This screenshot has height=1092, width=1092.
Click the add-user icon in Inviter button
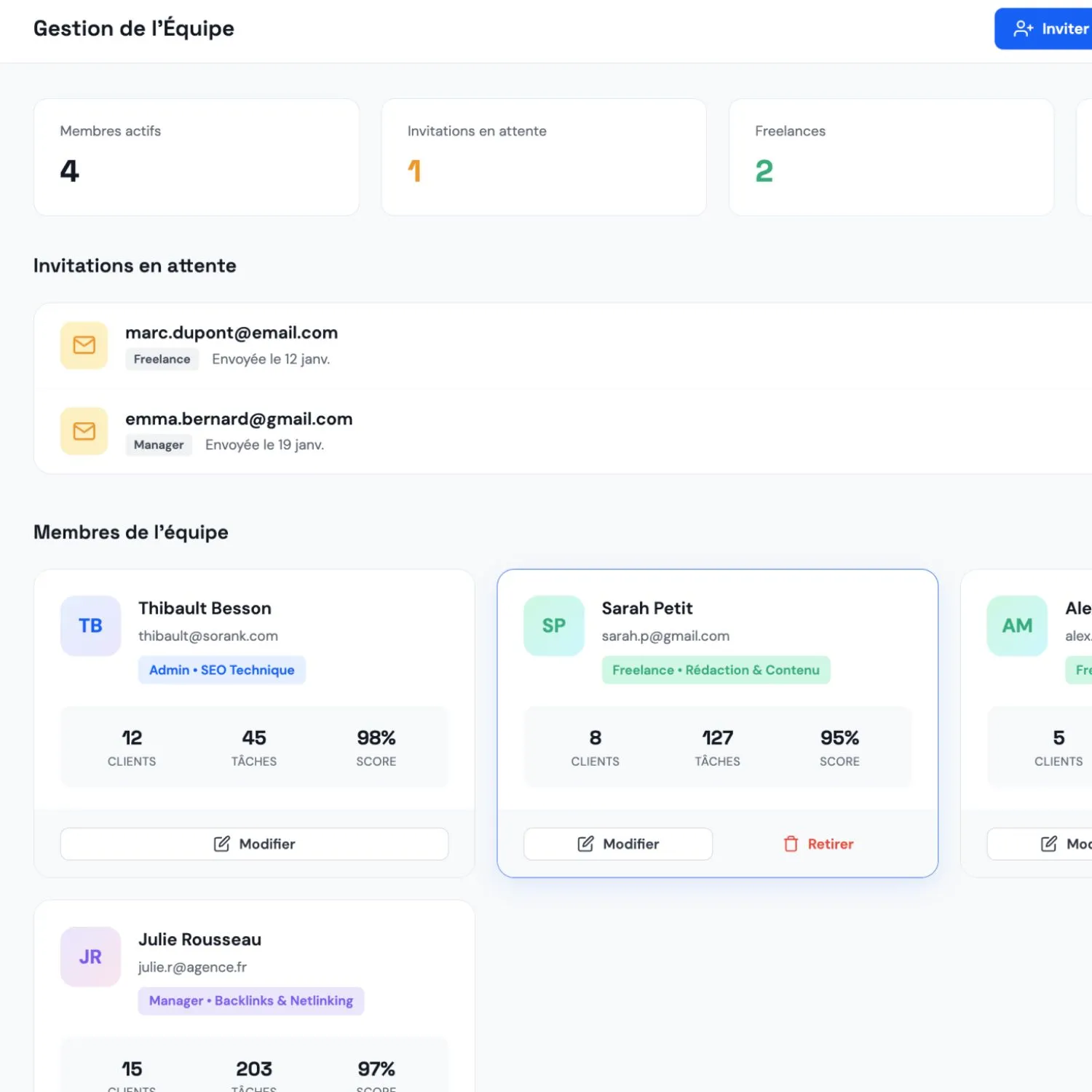tap(1023, 29)
